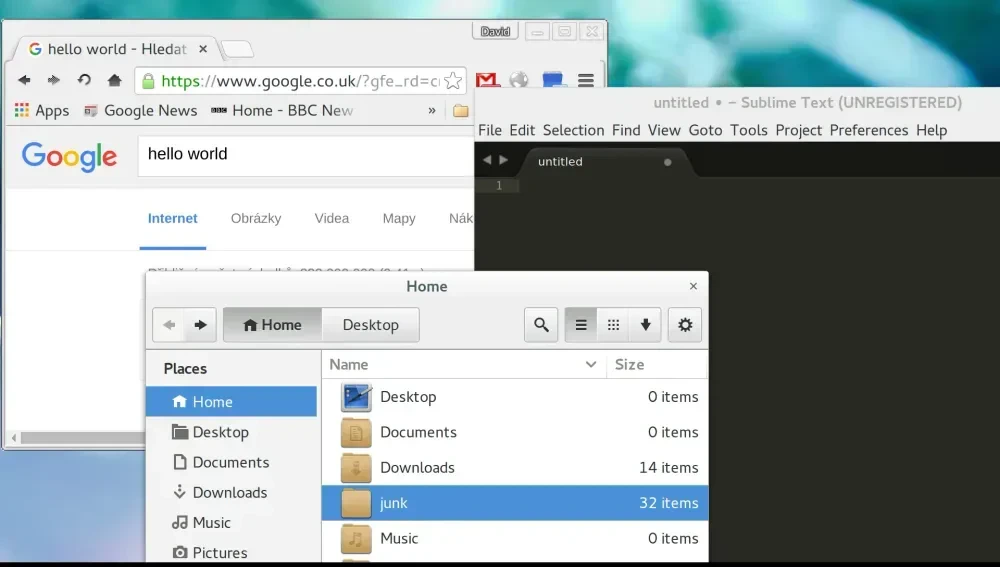
Task: Click the Home path bar button
Action: coord(272,325)
